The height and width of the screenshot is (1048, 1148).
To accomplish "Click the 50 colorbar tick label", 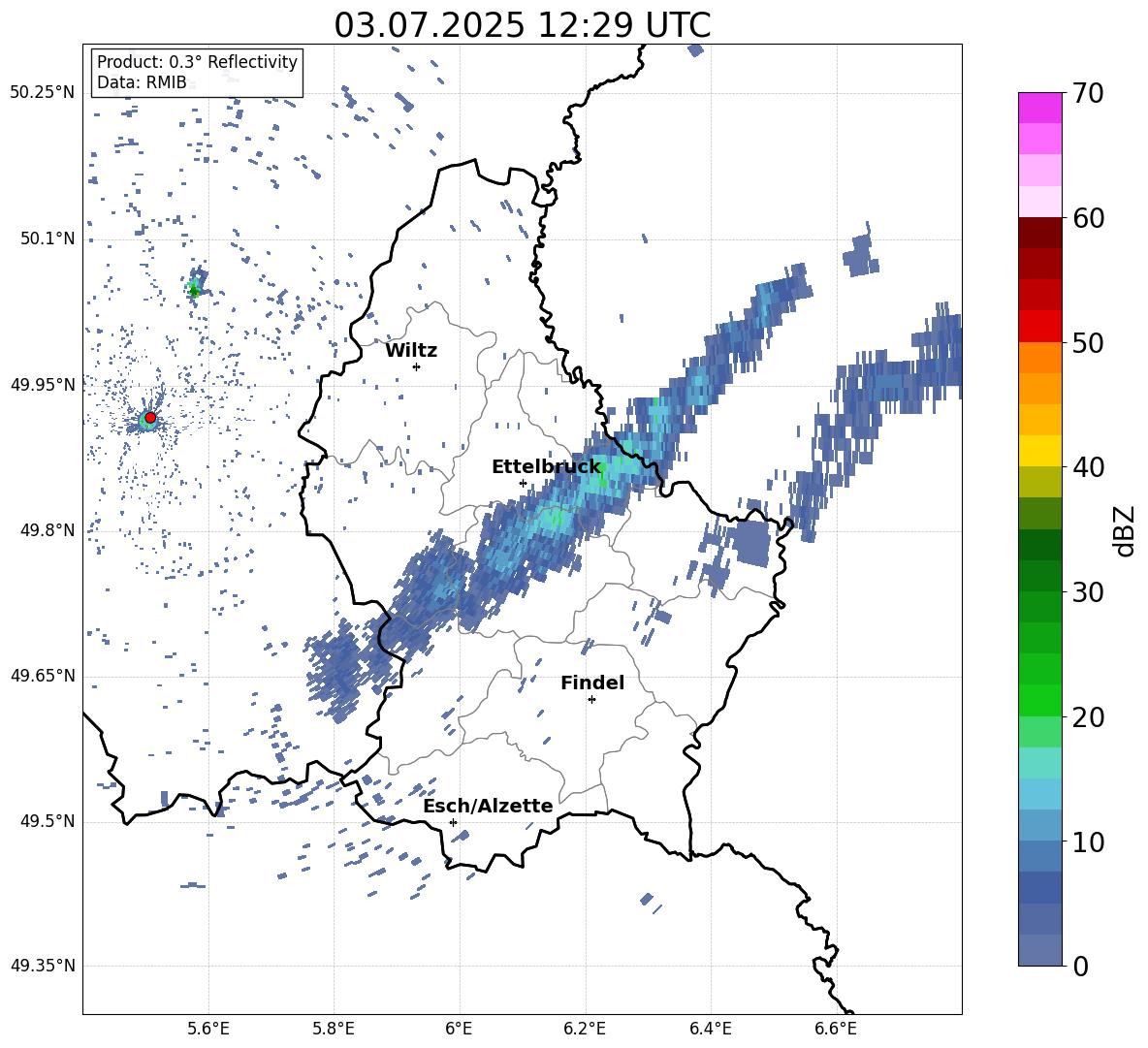I will [x=1088, y=342].
